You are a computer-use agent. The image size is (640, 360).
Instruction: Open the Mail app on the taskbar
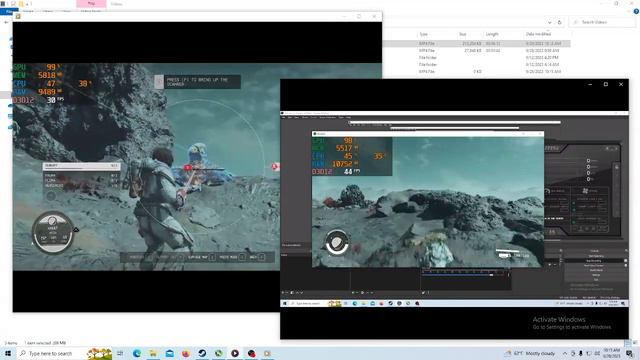169,353
